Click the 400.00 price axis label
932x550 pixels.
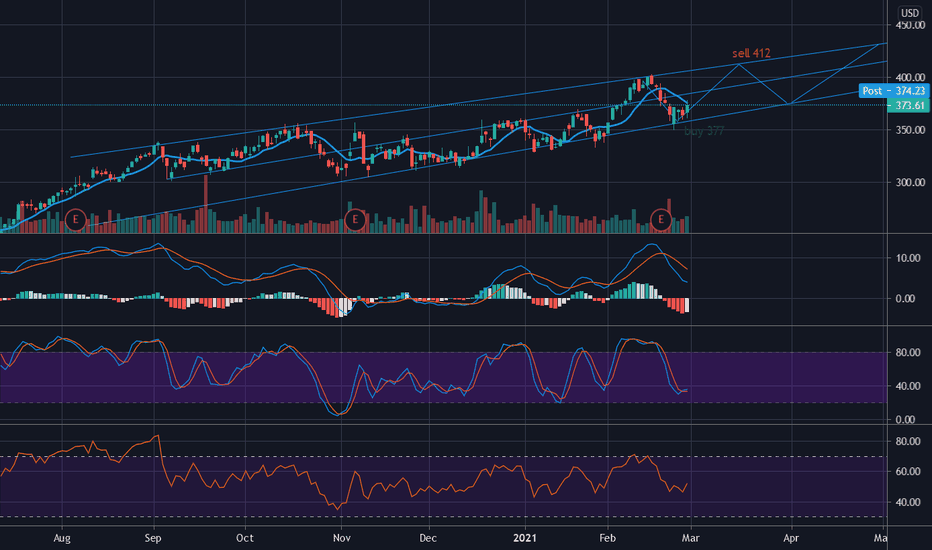[x=910, y=77]
